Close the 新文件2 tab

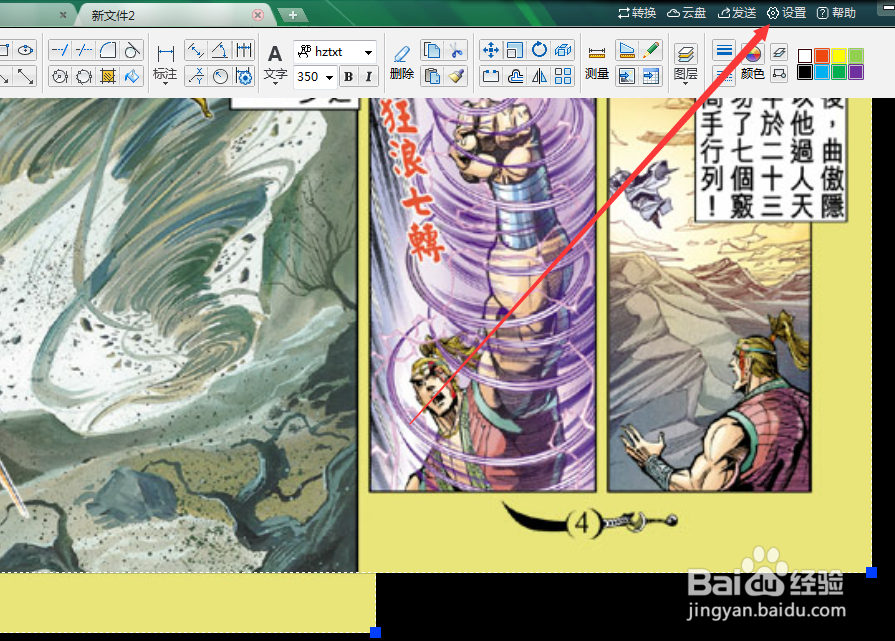coord(258,15)
